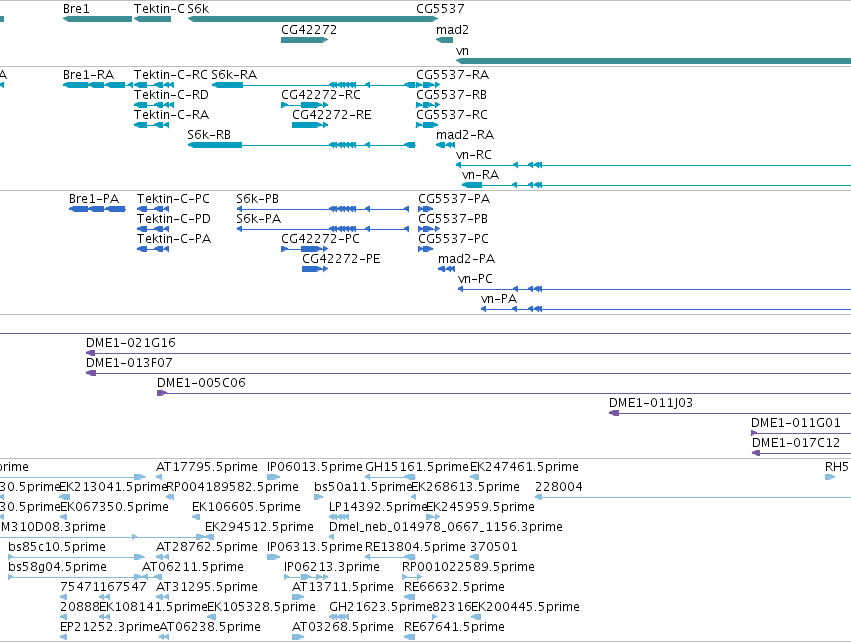Select protein vn-PA
This screenshot has height=642, width=851.
pos(666,309)
